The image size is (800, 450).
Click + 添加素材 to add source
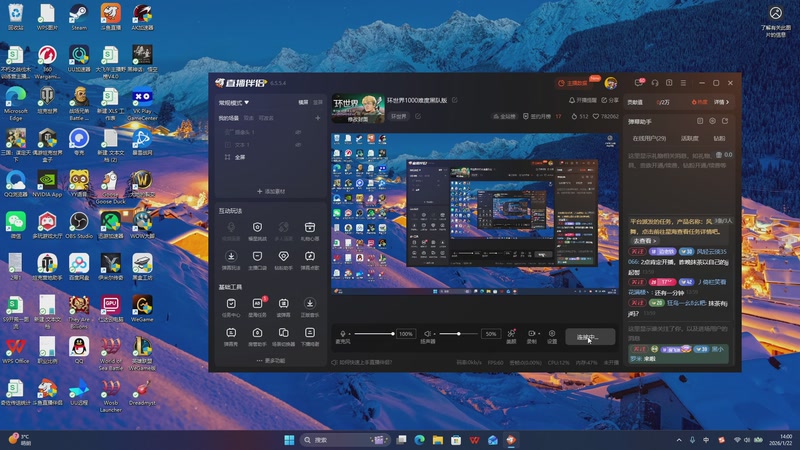[271, 191]
